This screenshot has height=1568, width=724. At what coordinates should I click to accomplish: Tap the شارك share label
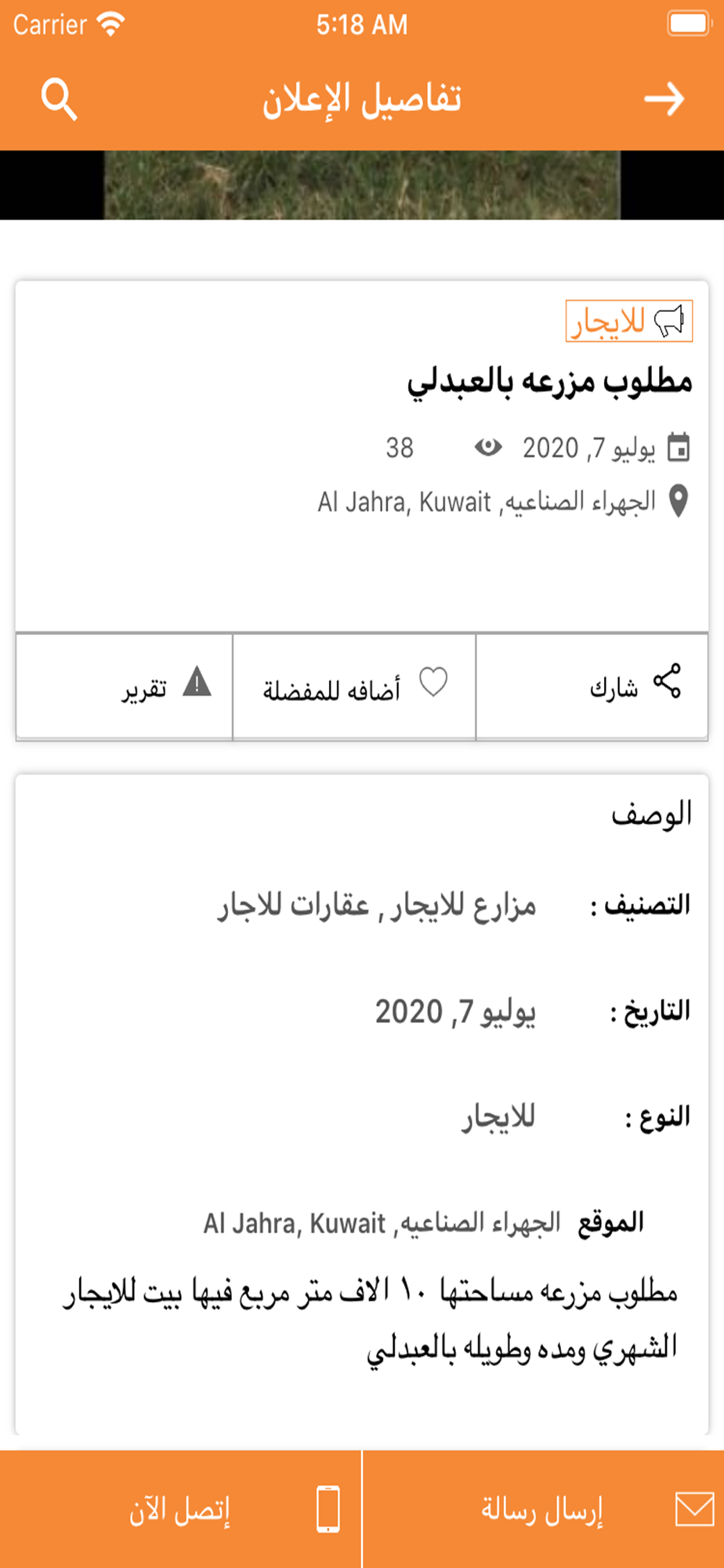614,688
